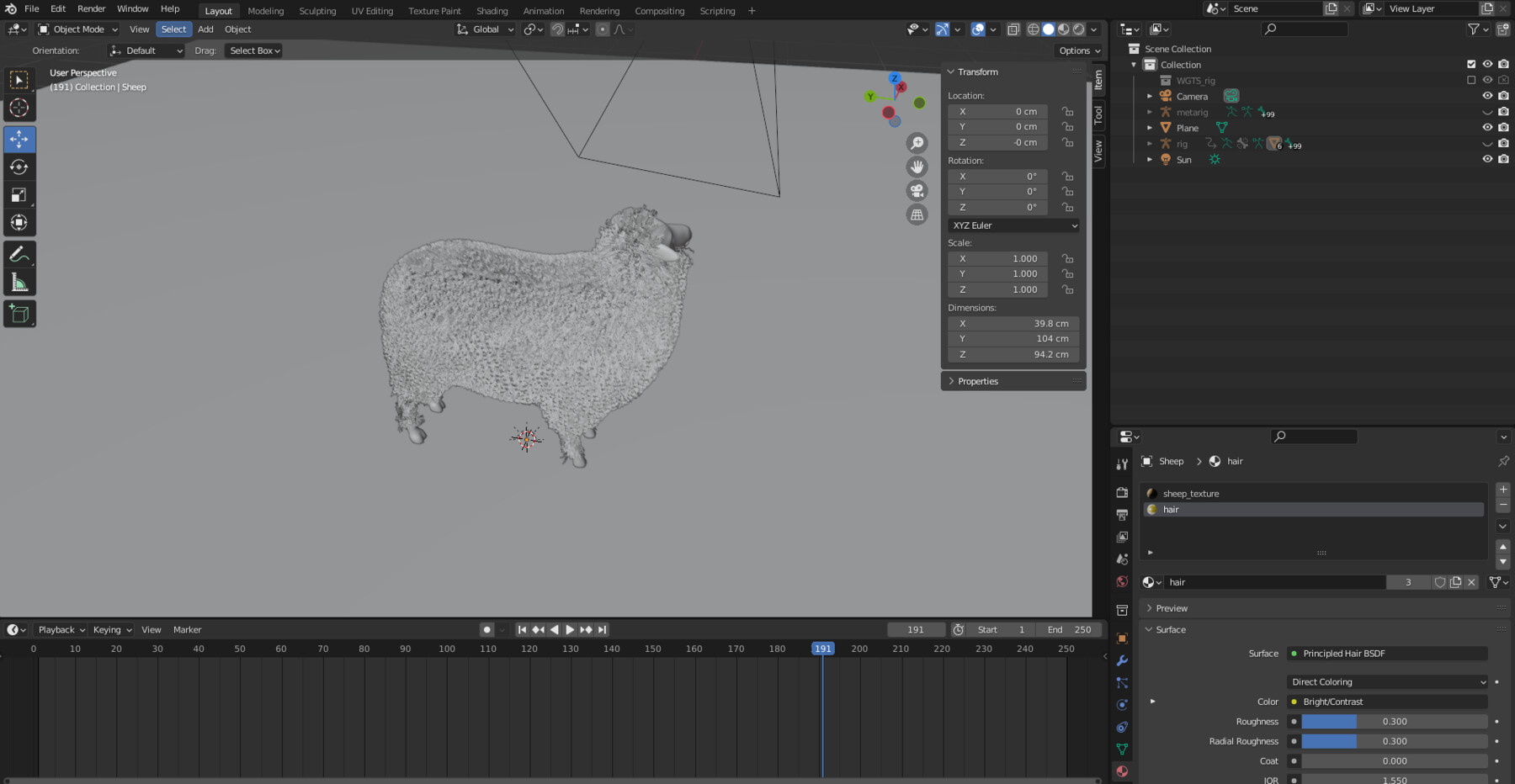
Task: Switch to the Shading workspace tab
Action: coord(492,11)
